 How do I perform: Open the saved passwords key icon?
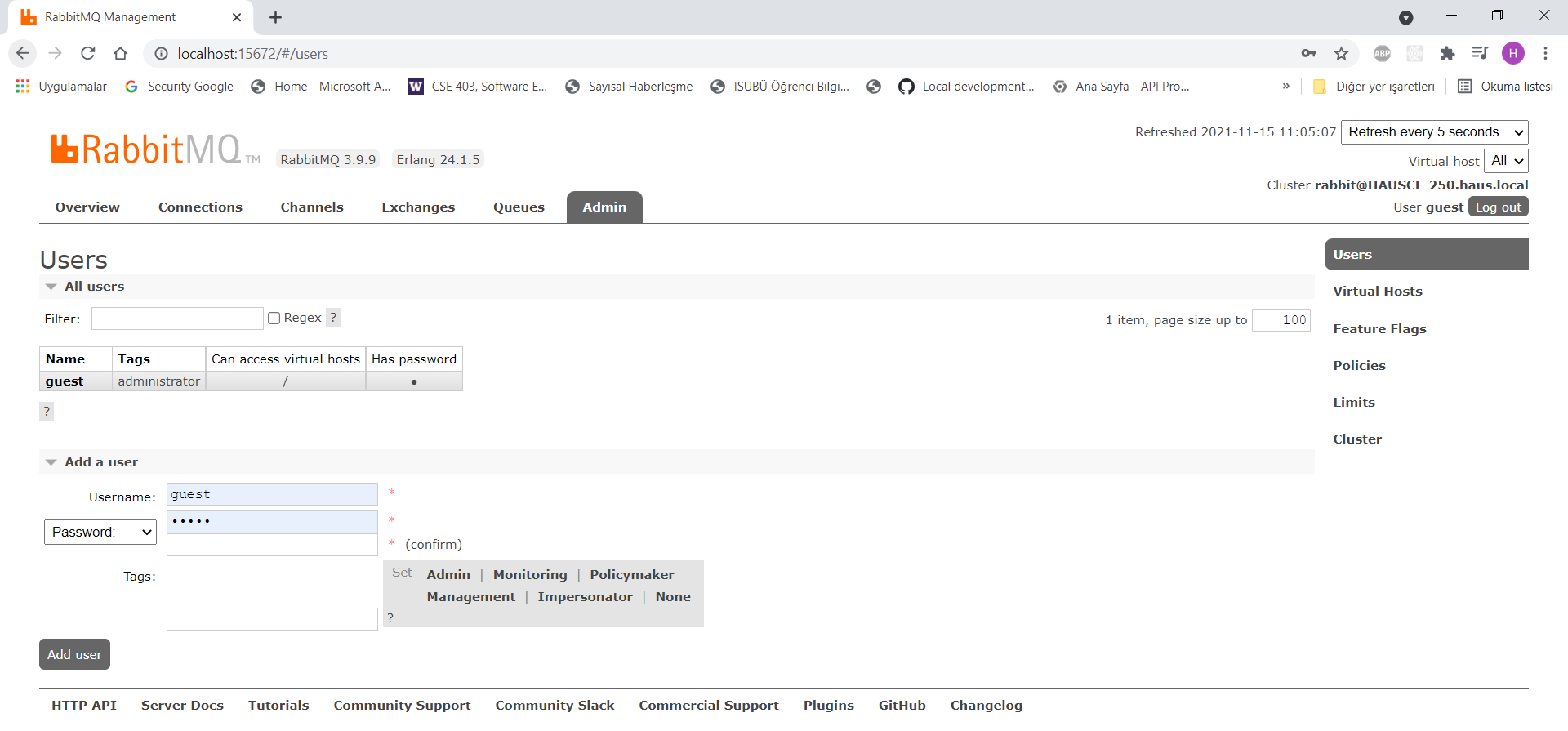[1308, 54]
